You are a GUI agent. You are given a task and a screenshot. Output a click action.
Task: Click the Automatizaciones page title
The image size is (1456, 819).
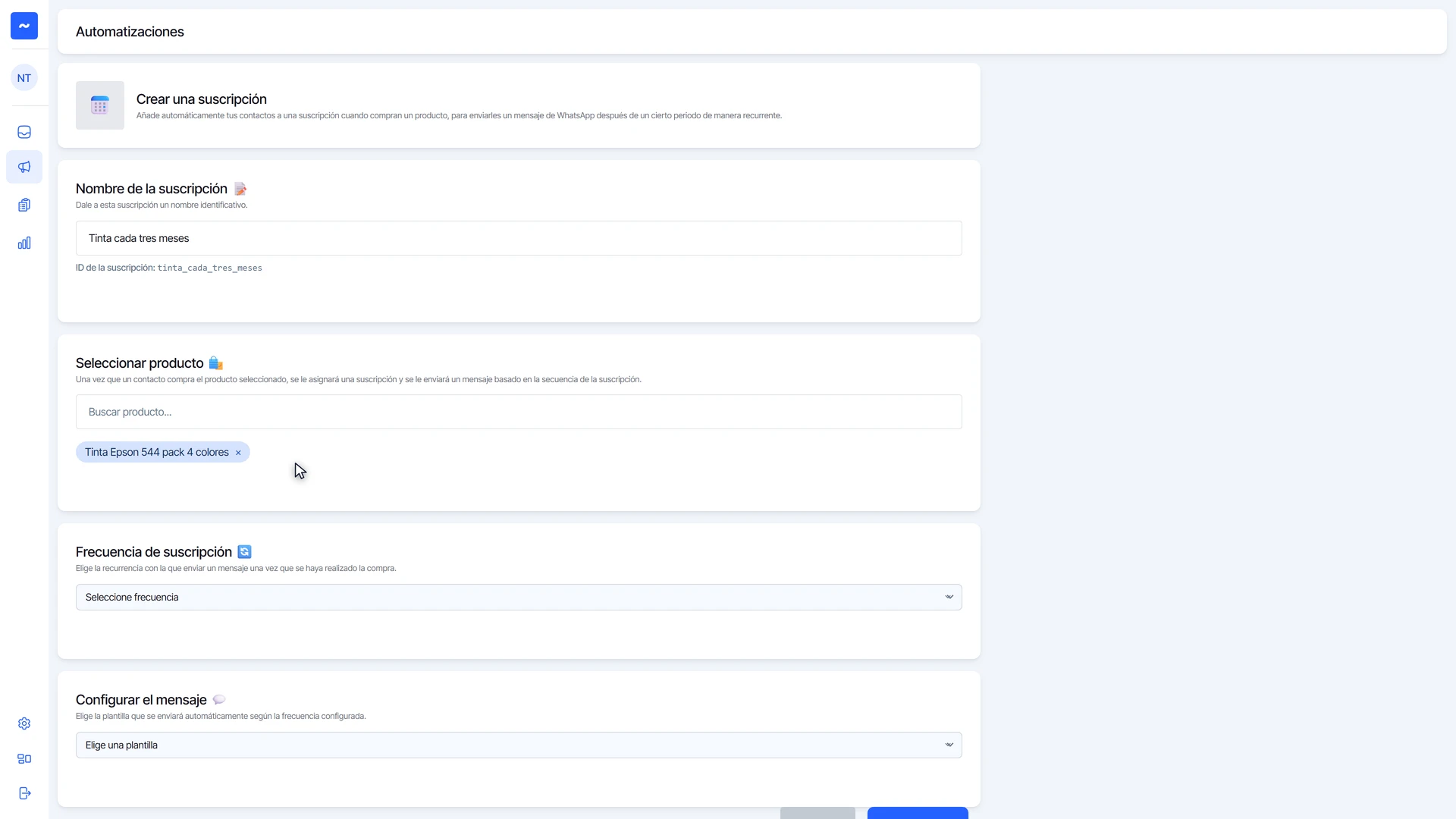130,32
